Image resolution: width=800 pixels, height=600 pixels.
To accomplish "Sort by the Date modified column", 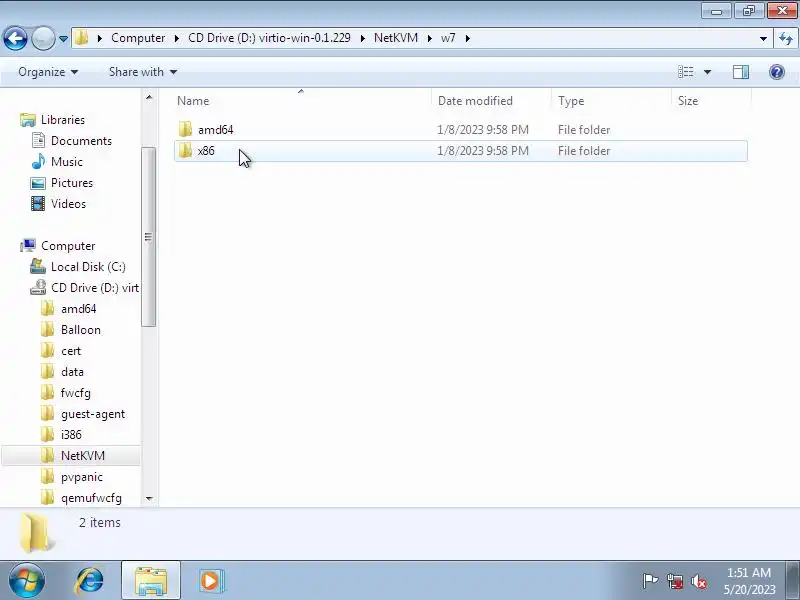I will (491, 101).
